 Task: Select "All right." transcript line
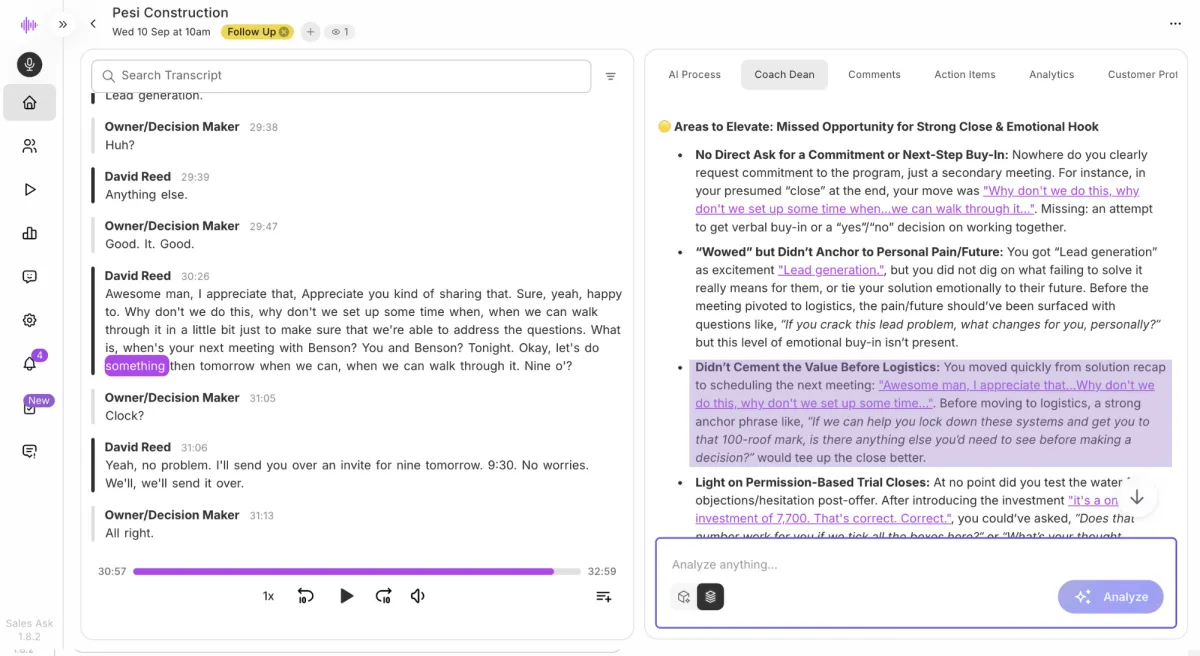coord(129,533)
